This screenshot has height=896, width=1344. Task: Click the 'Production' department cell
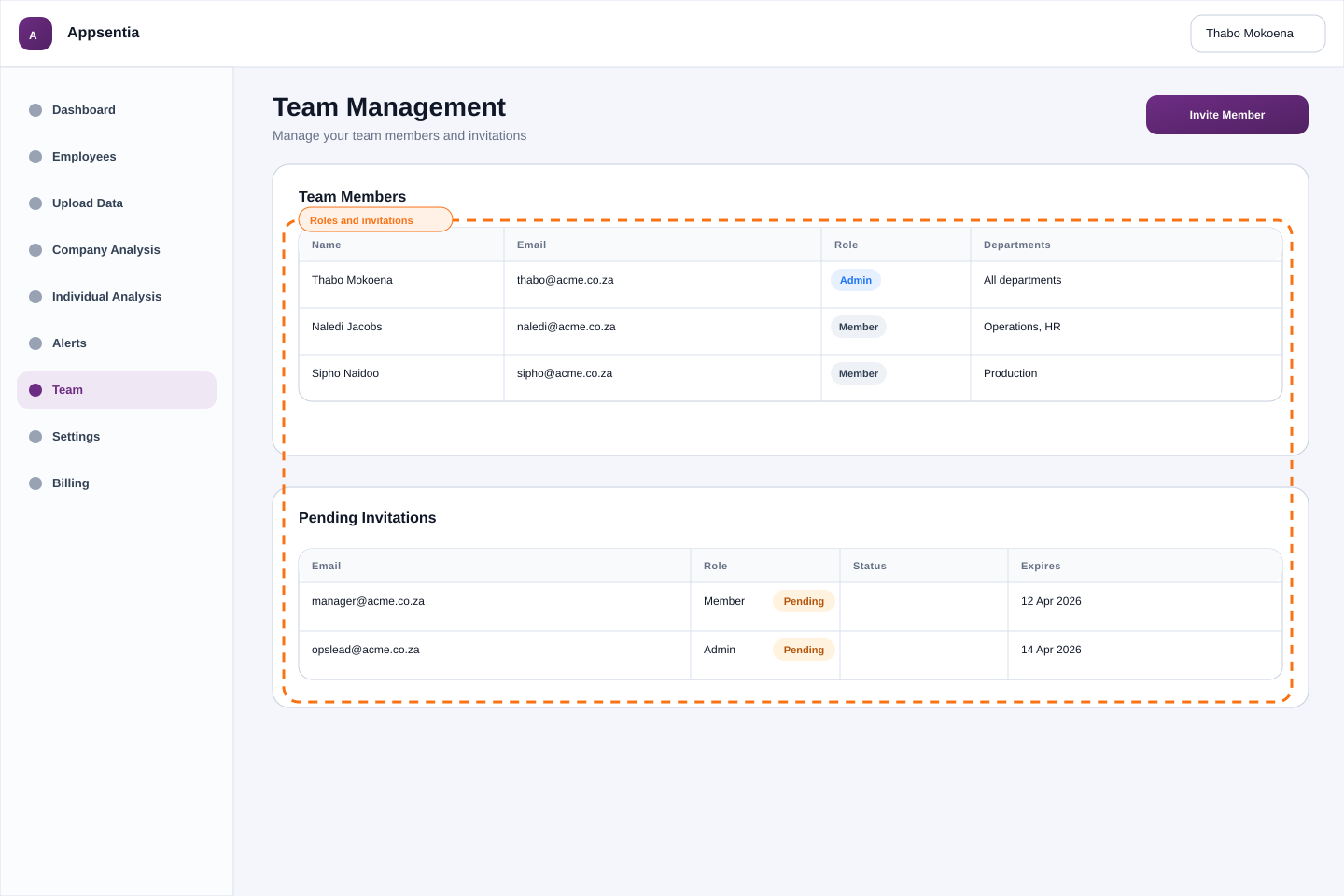coord(1010,373)
